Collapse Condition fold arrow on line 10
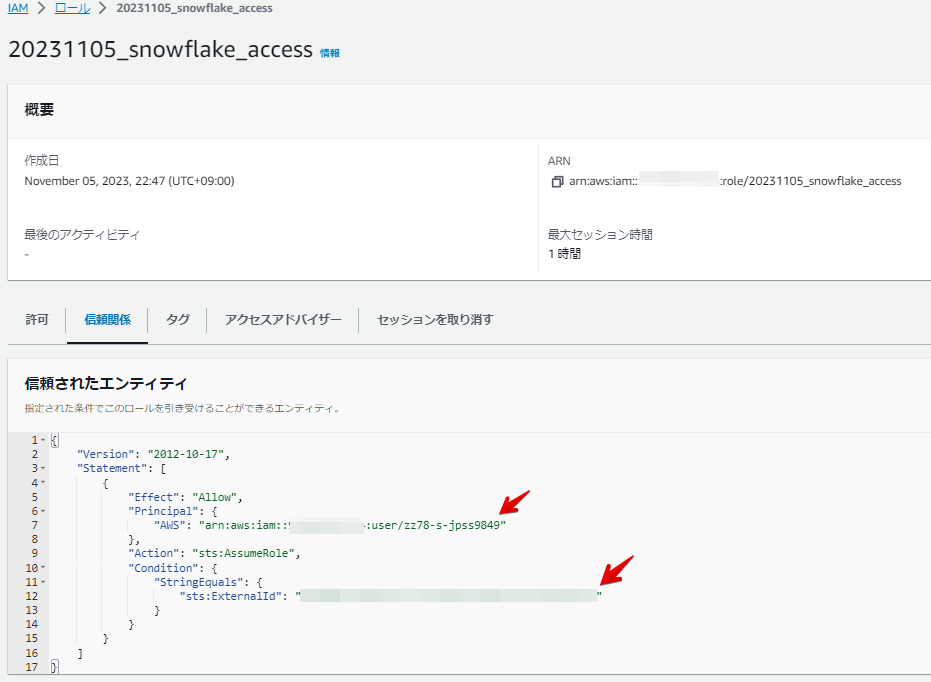This screenshot has width=931, height=682. point(43,568)
